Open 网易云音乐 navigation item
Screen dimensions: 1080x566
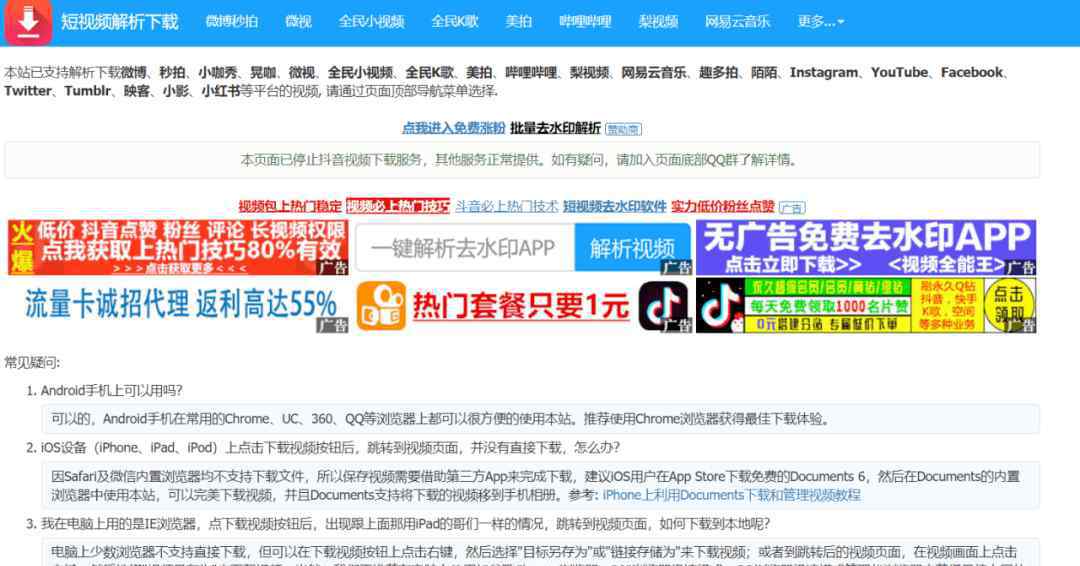(737, 21)
